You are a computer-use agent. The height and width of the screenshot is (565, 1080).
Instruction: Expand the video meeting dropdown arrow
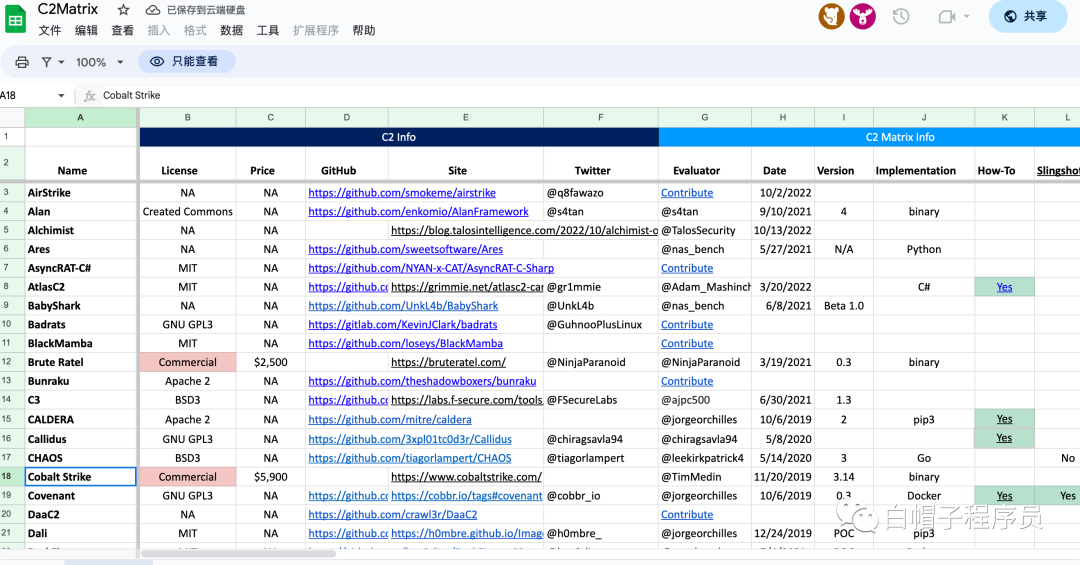coord(966,17)
